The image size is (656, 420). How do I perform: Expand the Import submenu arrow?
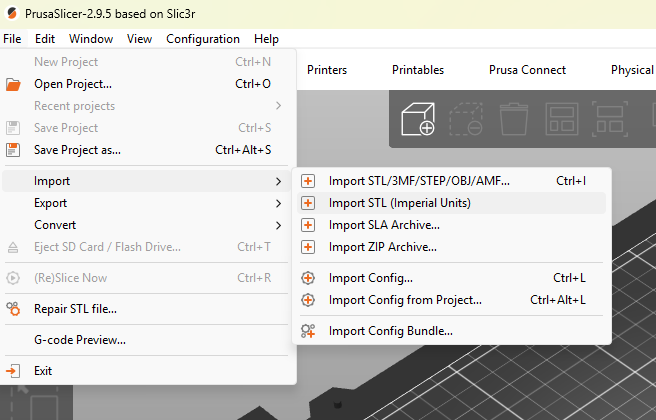[x=279, y=181]
